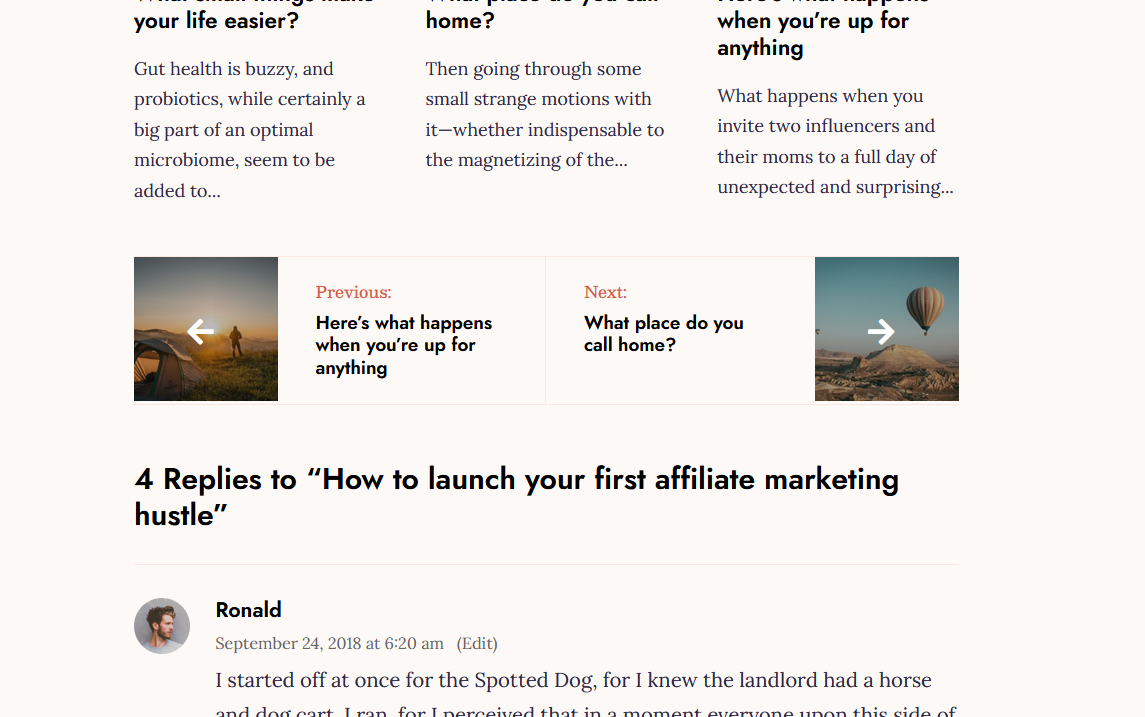
Task: Open the hot air balloon thumbnail
Action: tap(886, 329)
